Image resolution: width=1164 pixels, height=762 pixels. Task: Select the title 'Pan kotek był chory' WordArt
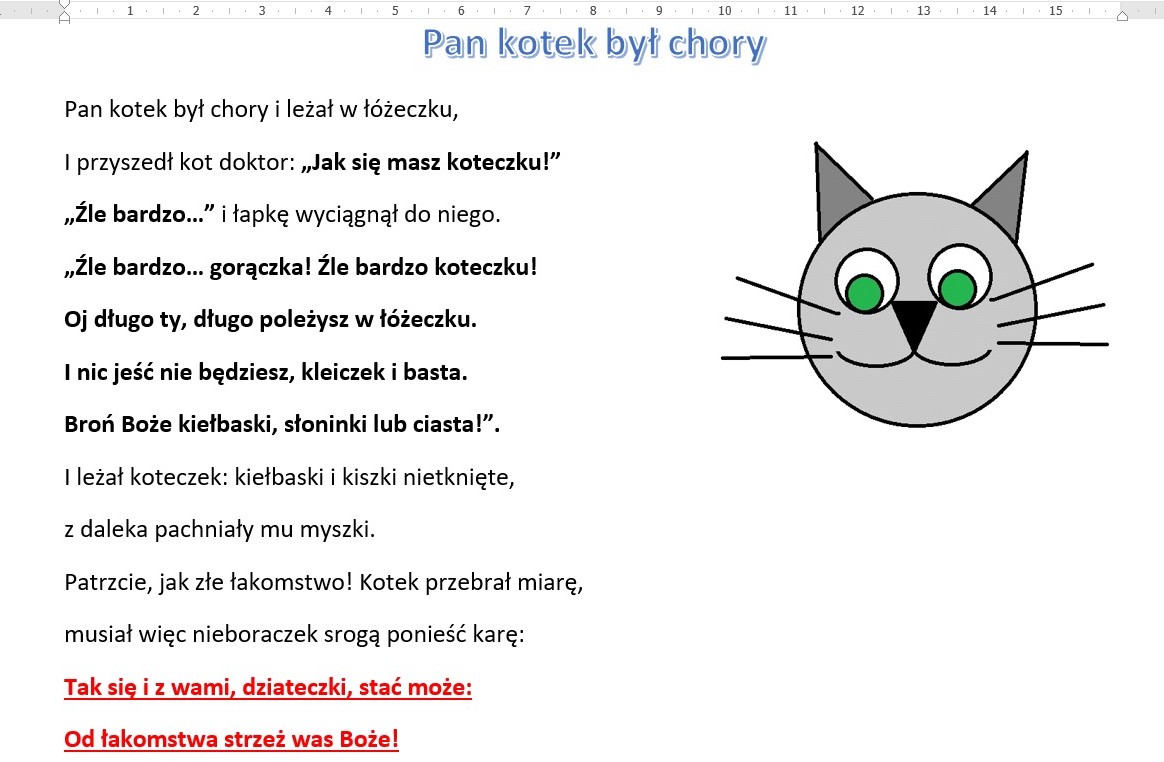pyautogui.click(x=593, y=45)
